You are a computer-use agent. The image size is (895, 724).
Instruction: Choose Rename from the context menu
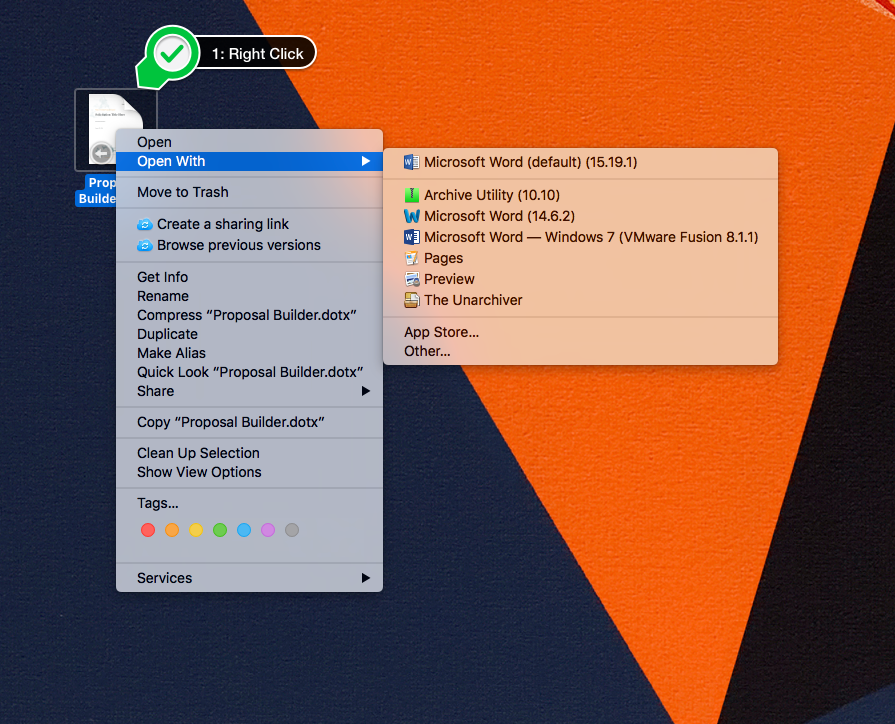click(249, 296)
